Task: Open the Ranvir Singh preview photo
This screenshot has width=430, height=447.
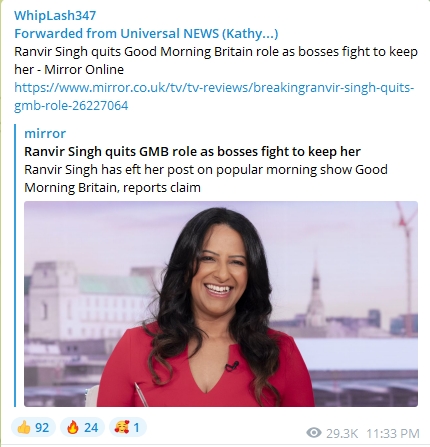Action: (221, 304)
